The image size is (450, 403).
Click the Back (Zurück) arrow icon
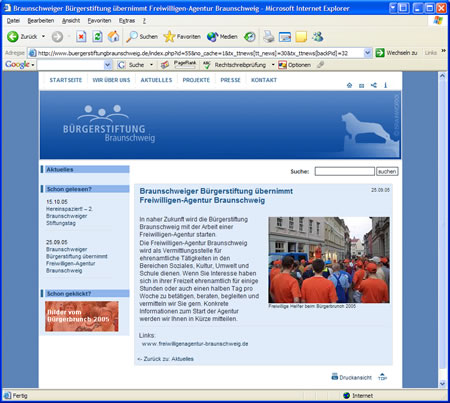pos(13,36)
